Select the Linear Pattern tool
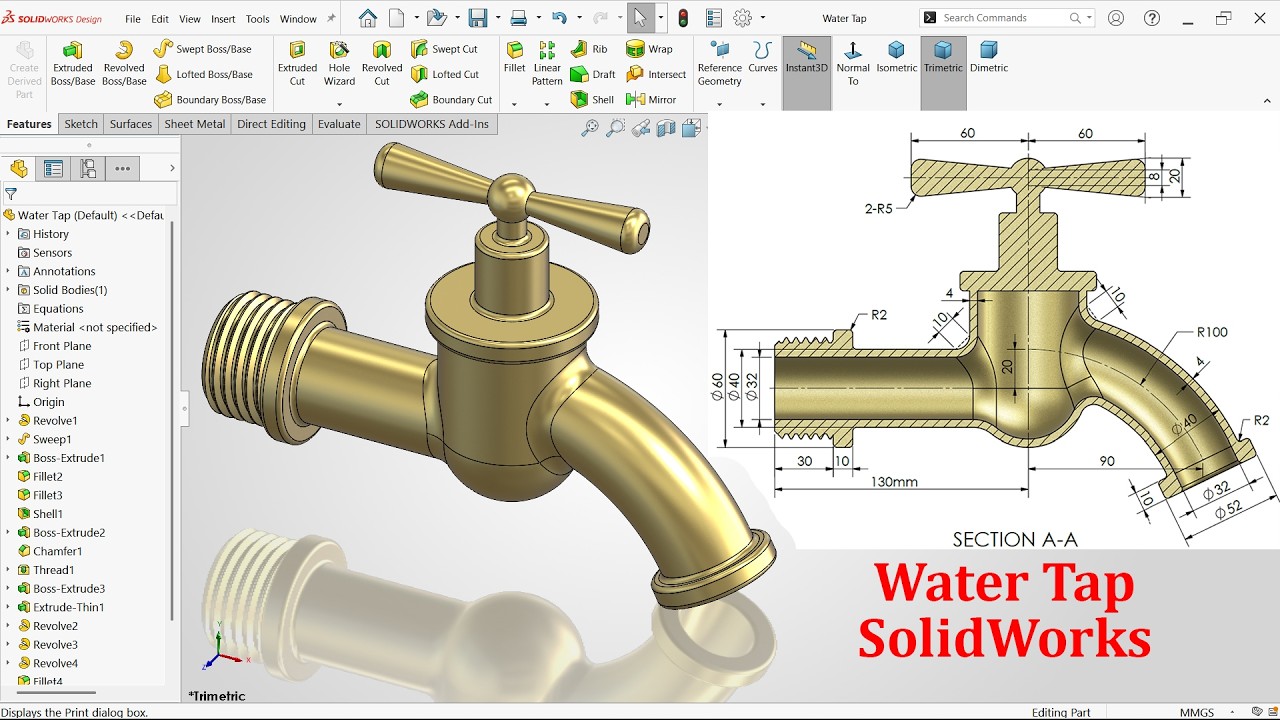The image size is (1280, 720). (547, 63)
